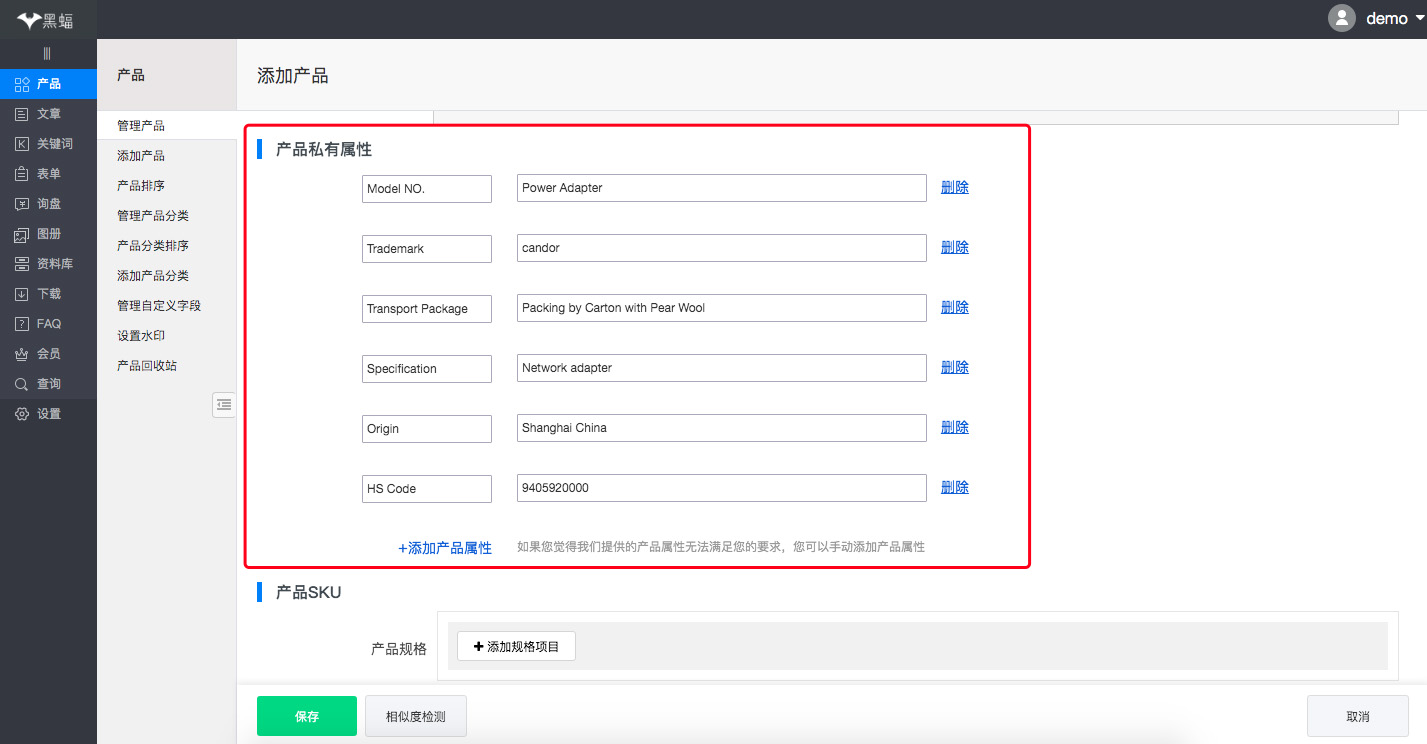Open the 设置 settings gear icon
This screenshot has width=1427, height=744.
pyautogui.click(x=22, y=414)
